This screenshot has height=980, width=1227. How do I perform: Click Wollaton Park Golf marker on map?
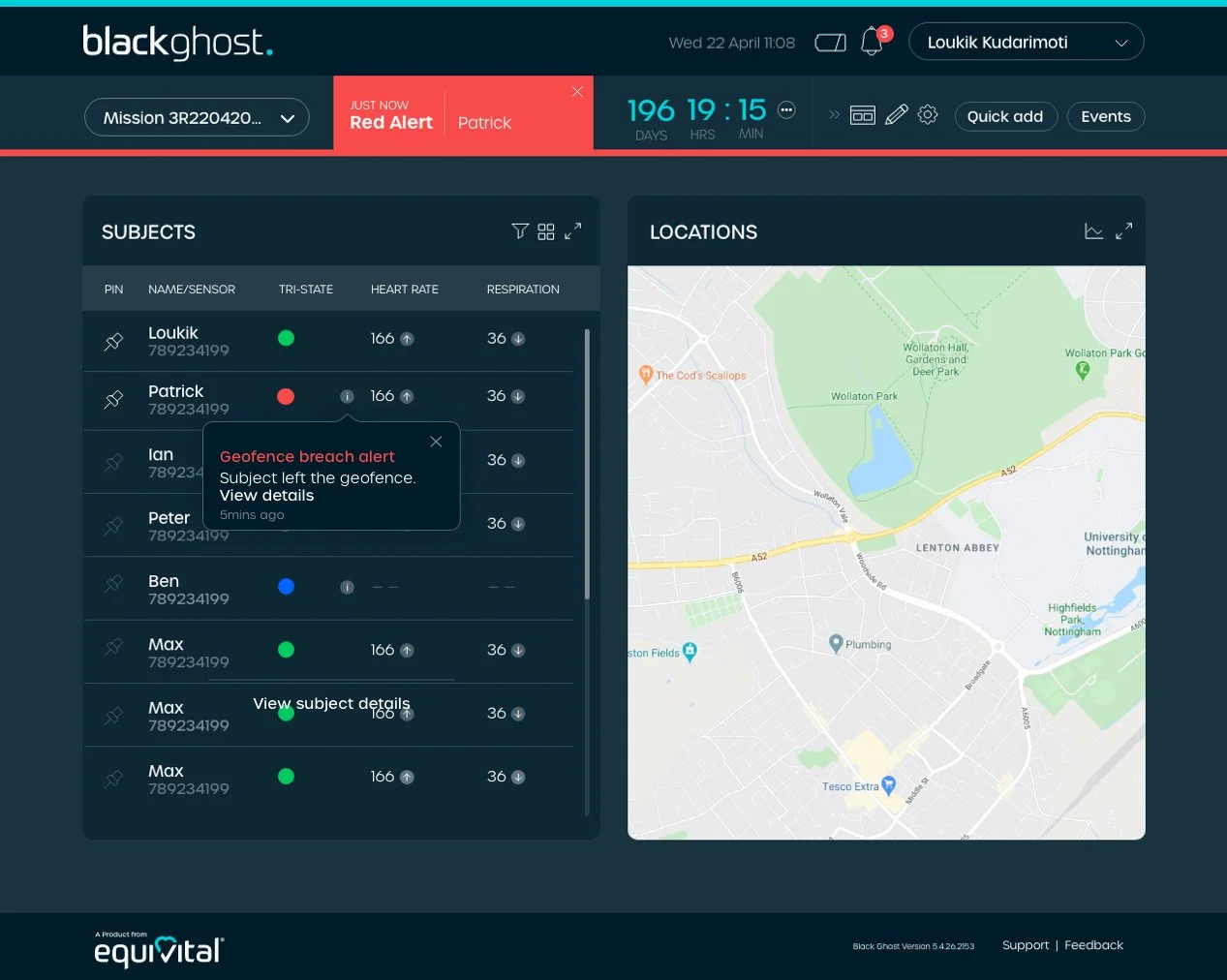[x=1083, y=369]
